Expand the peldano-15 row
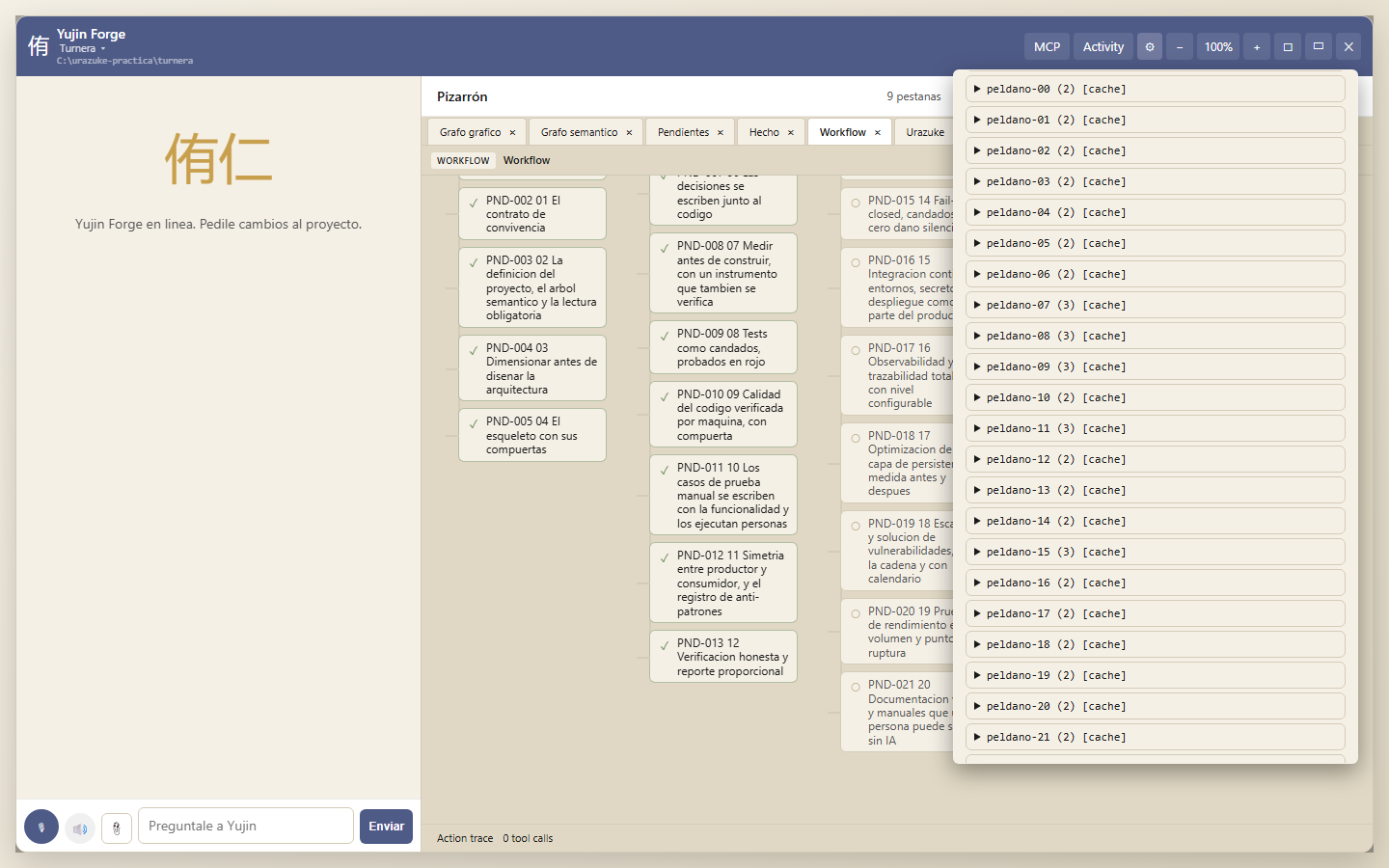Screen dimensions: 1389x868 1156,552
